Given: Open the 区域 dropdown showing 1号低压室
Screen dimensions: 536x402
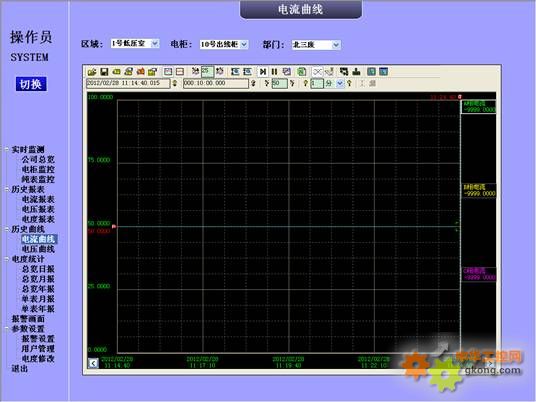Looking at the screenshot, I should coord(135,44).
